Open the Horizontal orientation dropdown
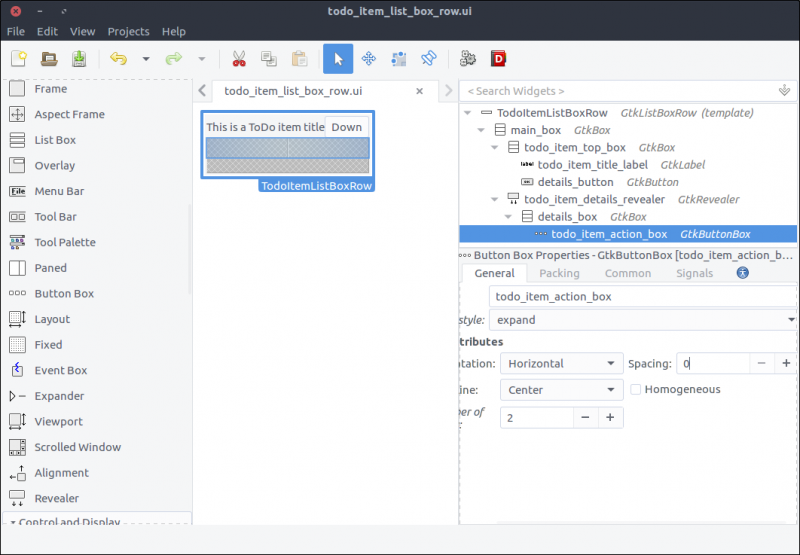Screen dimensions: 800x555 [x=561, y=364]
